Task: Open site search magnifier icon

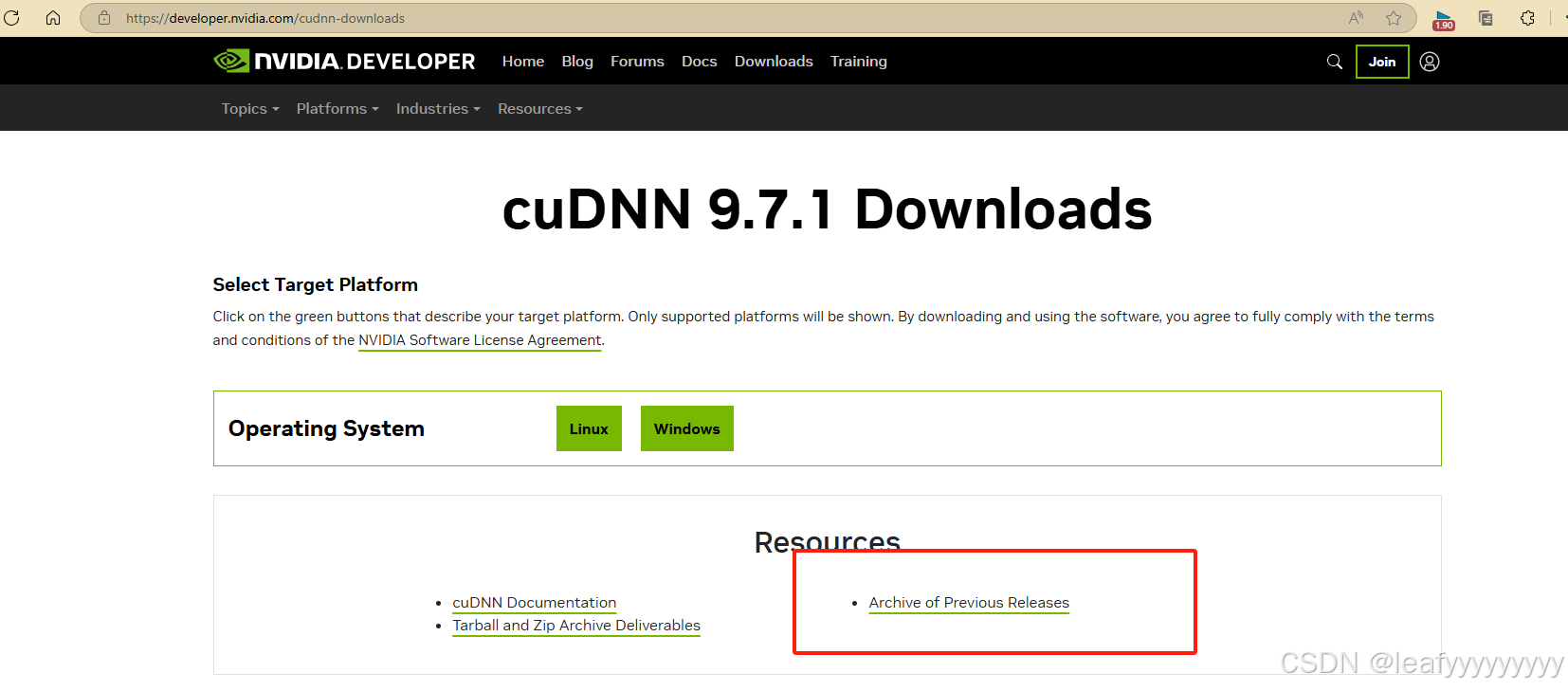Action: (x=1334, y=62)
